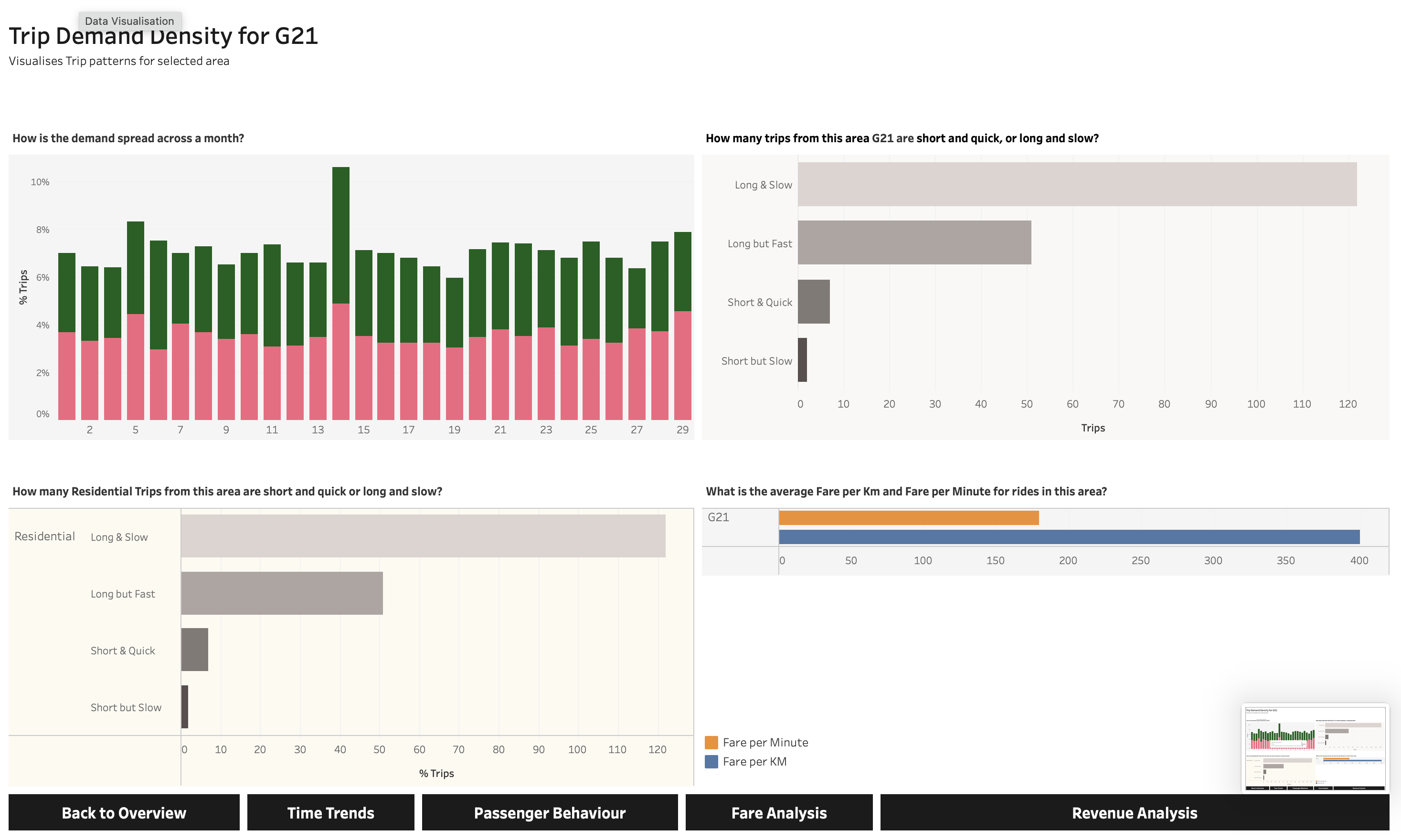Click the Data Visualisation tooltip label
The height and width of the screenshot is (840, 1401).
130,21
